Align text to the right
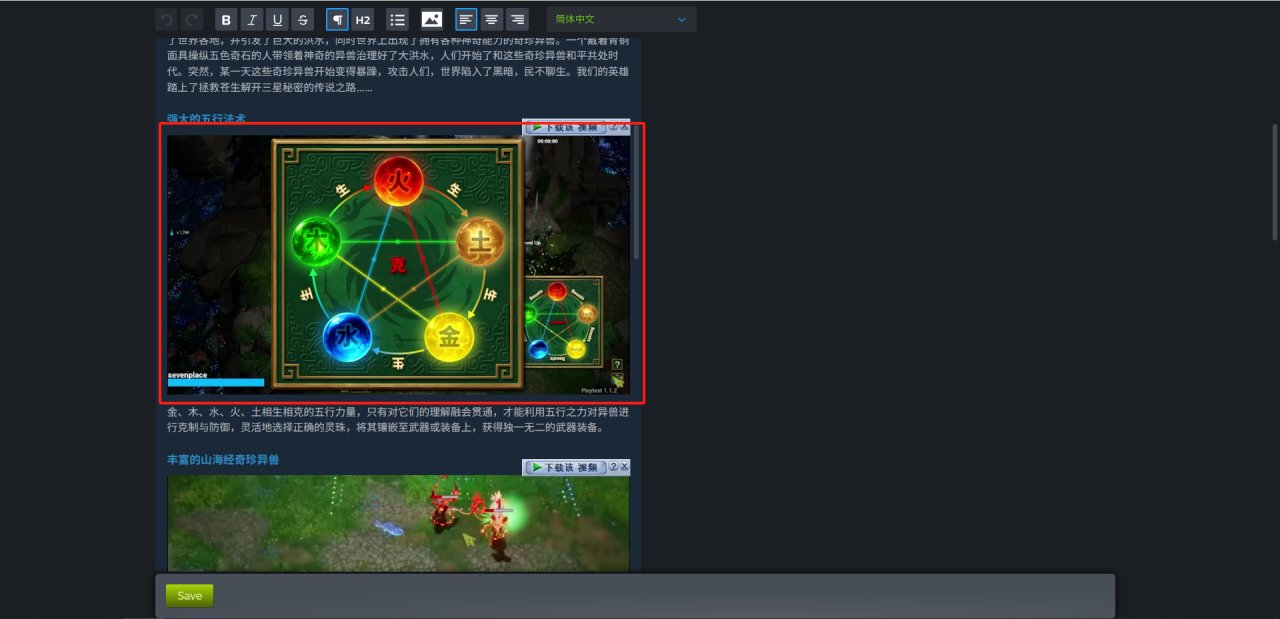Viewport: 1280px width, 619px height. coord(517,19)
